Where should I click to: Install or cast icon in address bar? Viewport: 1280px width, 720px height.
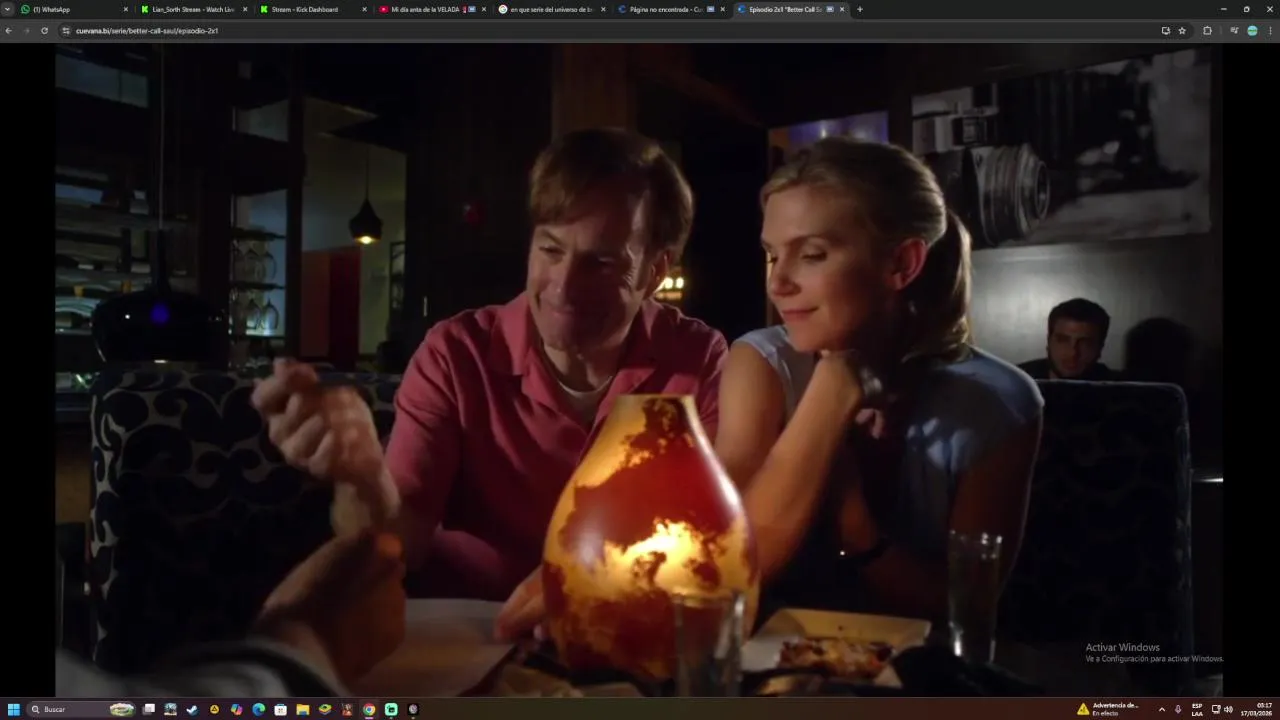1165,31
